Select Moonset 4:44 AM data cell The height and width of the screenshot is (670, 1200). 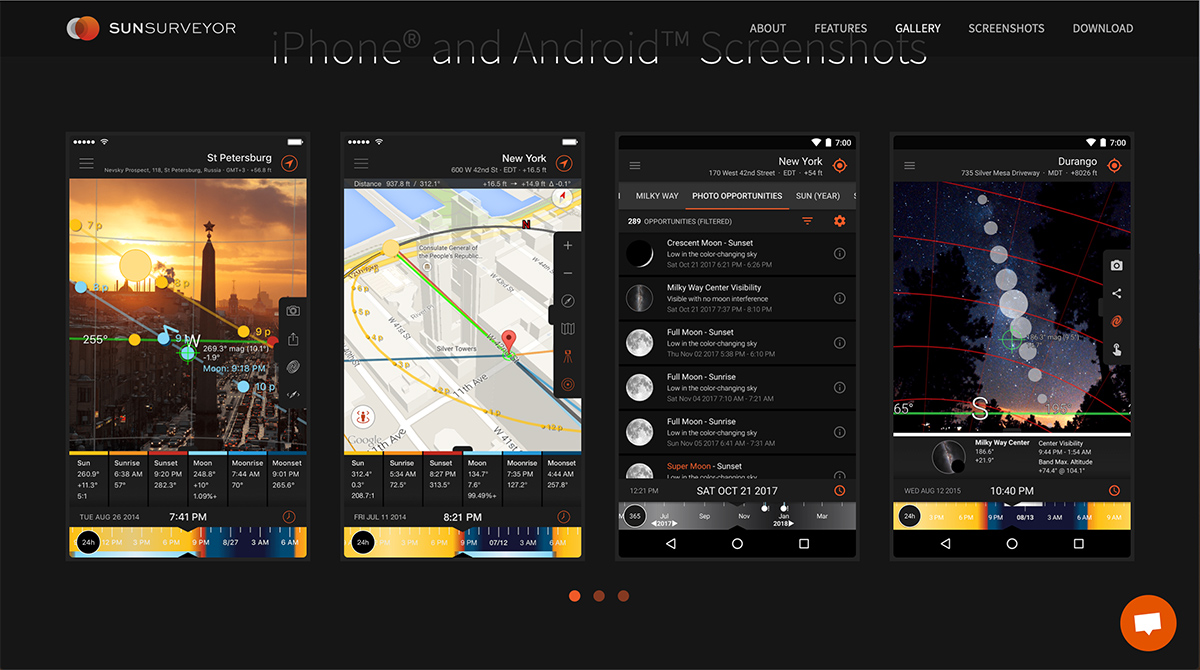(x=562, y=480)
